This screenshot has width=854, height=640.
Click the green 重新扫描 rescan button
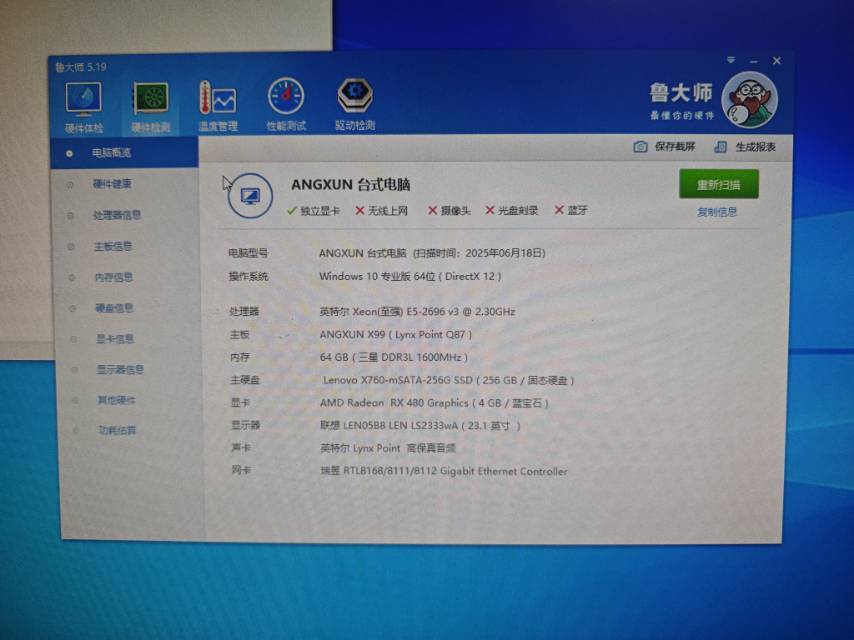pos(718,185)
